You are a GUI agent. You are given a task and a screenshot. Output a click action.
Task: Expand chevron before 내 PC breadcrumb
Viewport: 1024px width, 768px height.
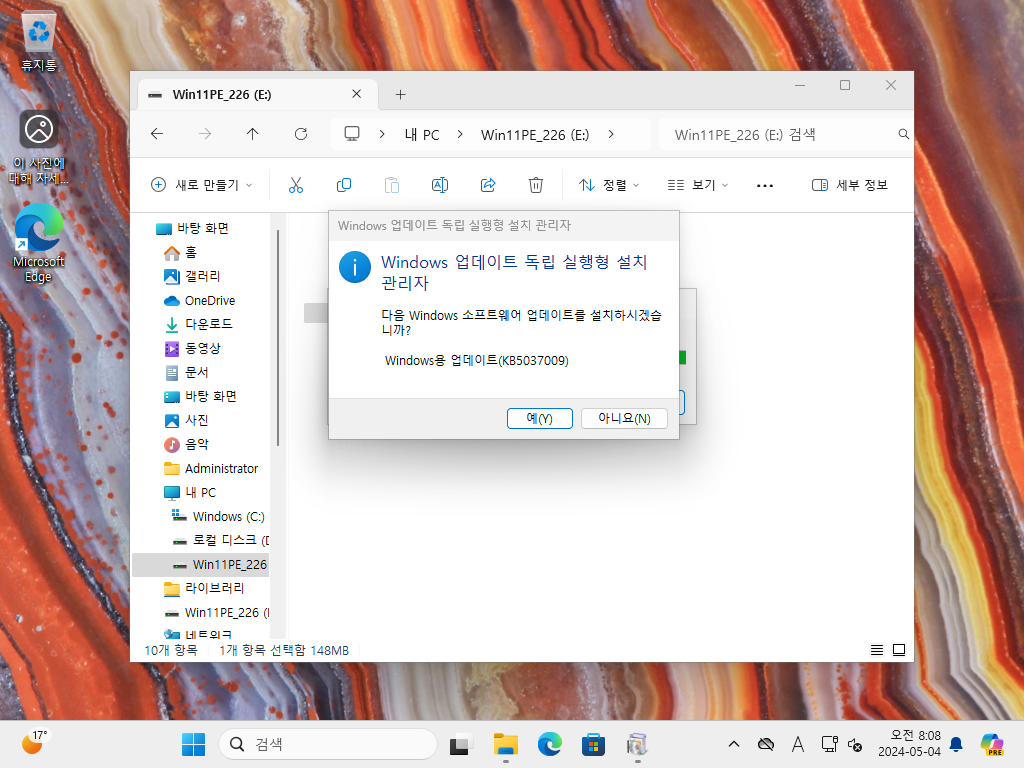tap(382, 135)
